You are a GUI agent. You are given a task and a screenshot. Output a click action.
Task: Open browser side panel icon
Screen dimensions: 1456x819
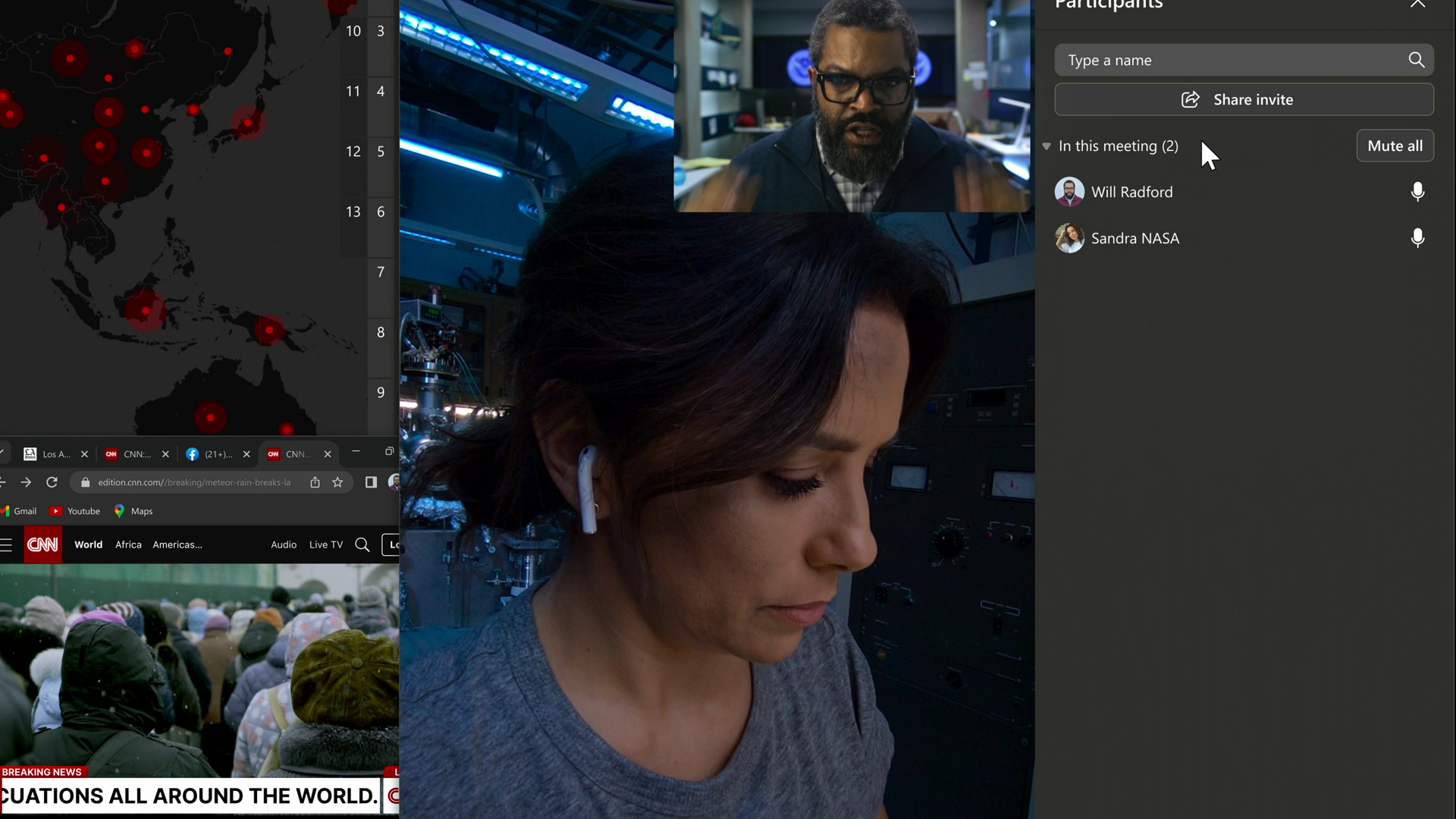coord(371,482)
